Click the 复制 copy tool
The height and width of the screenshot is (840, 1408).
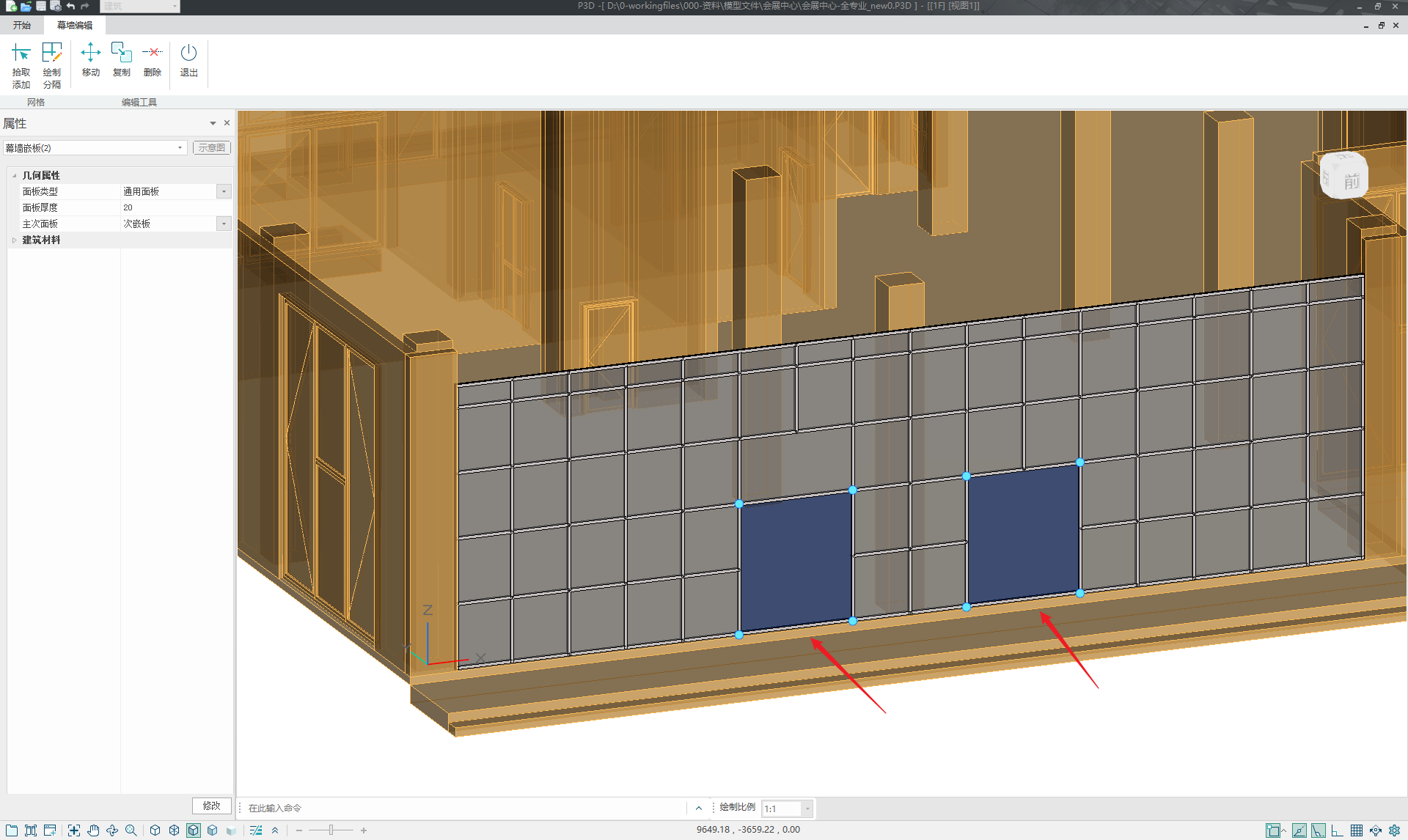point(121,59)
